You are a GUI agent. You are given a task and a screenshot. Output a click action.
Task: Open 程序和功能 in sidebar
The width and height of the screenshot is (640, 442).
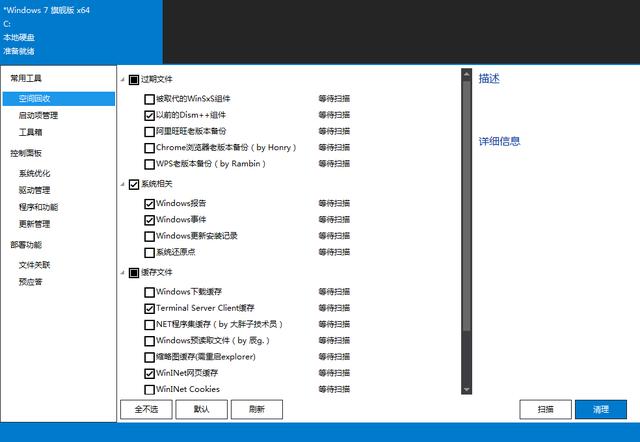point(38,207)
